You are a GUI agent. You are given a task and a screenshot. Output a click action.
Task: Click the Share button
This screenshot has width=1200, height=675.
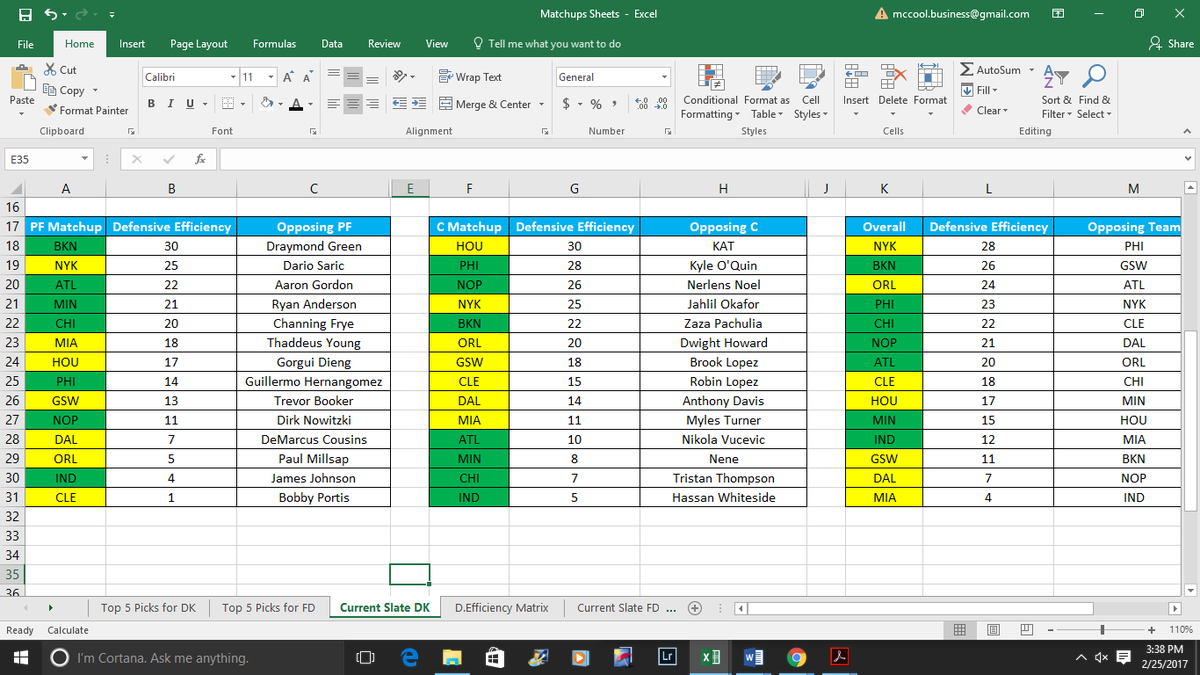tap(1171, 44)
